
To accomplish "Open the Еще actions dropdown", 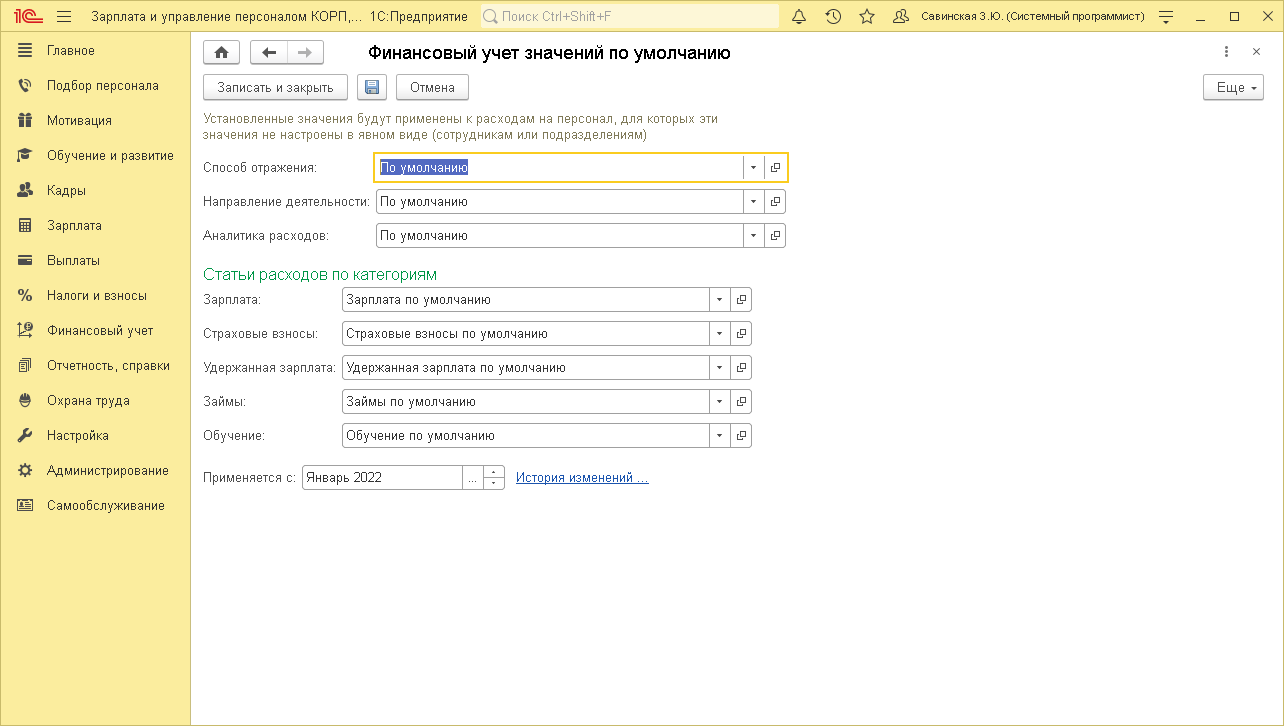I will tap(1233, 88).
